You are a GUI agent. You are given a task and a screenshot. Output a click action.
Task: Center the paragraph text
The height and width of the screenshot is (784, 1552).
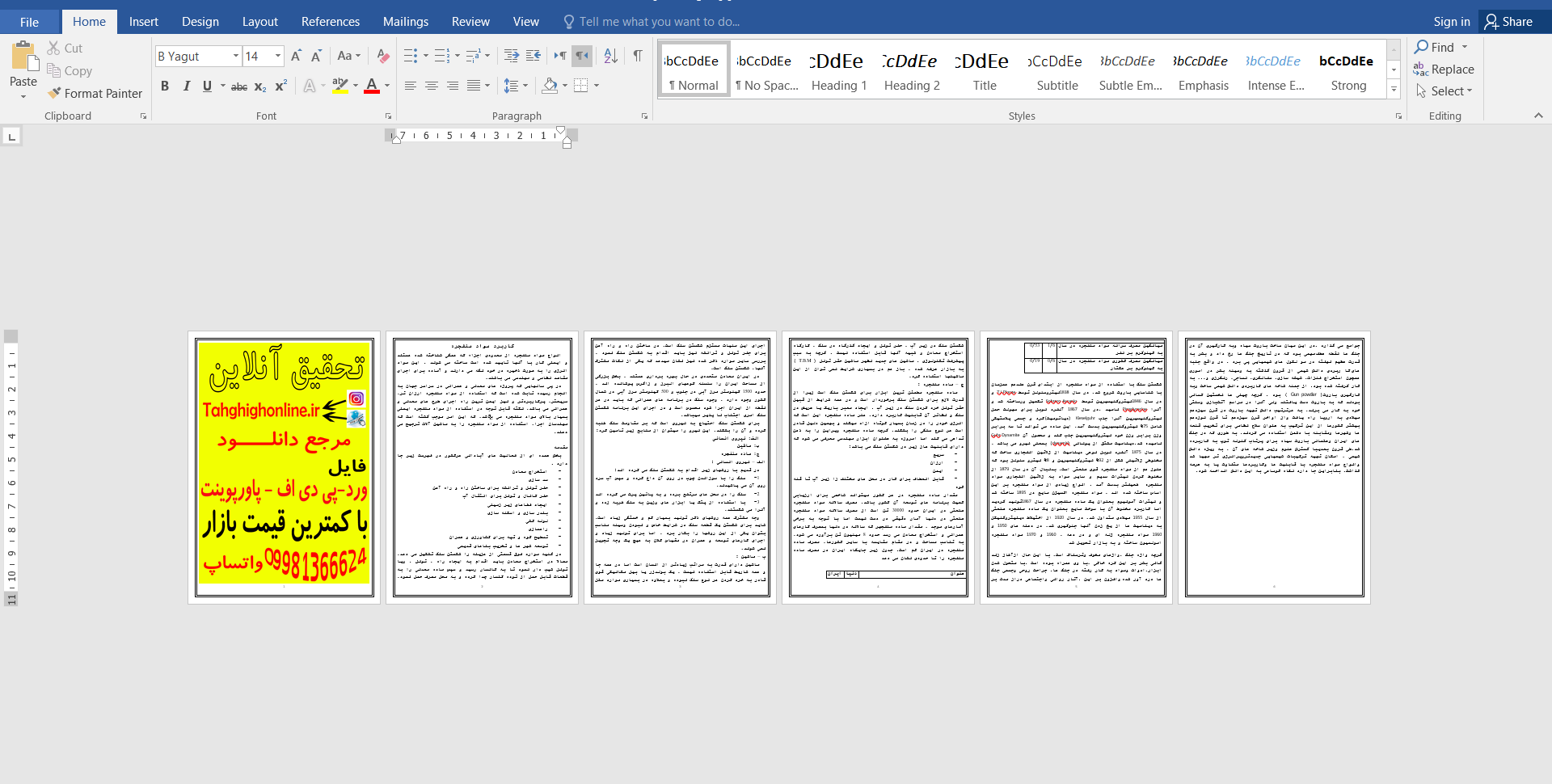432,86
